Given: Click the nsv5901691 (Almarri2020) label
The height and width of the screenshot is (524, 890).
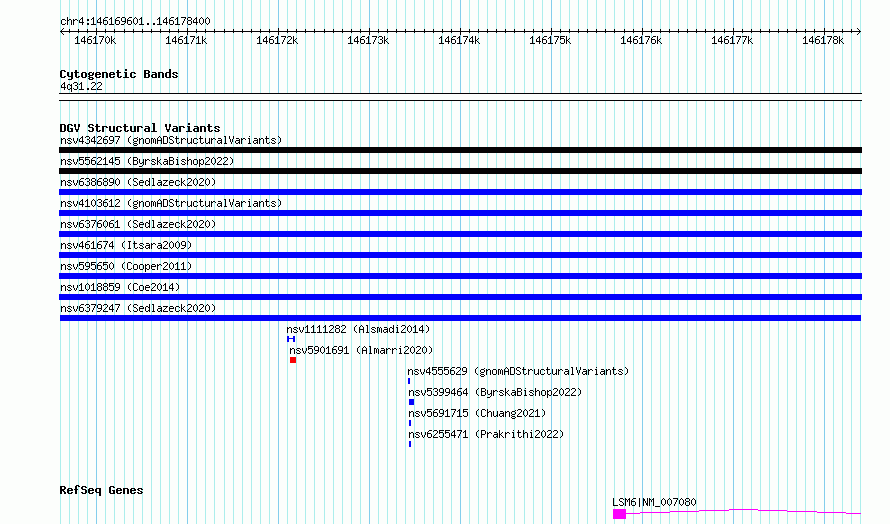Looking at the screenshot, I should (361, 350).
